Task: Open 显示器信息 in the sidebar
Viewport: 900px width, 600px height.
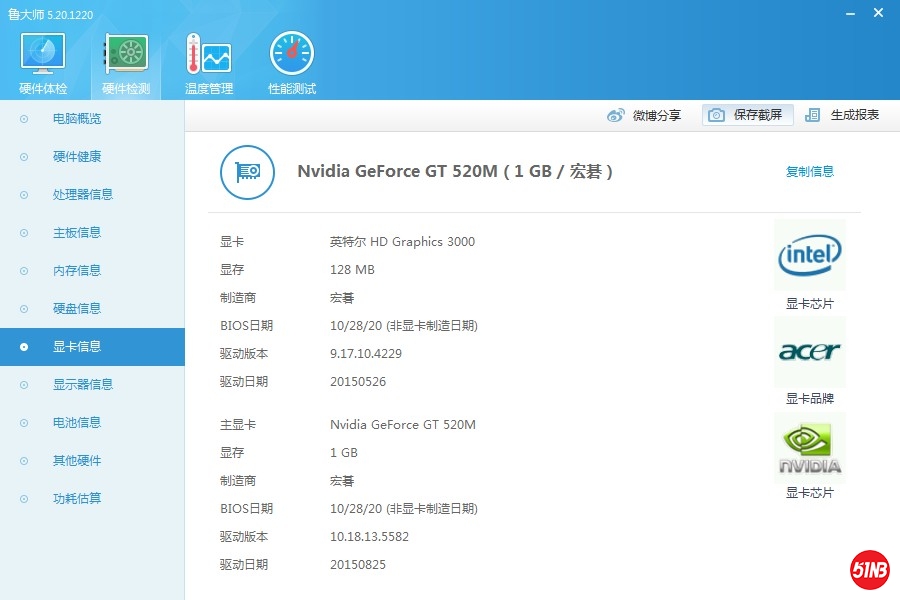Action: [83, 385]
